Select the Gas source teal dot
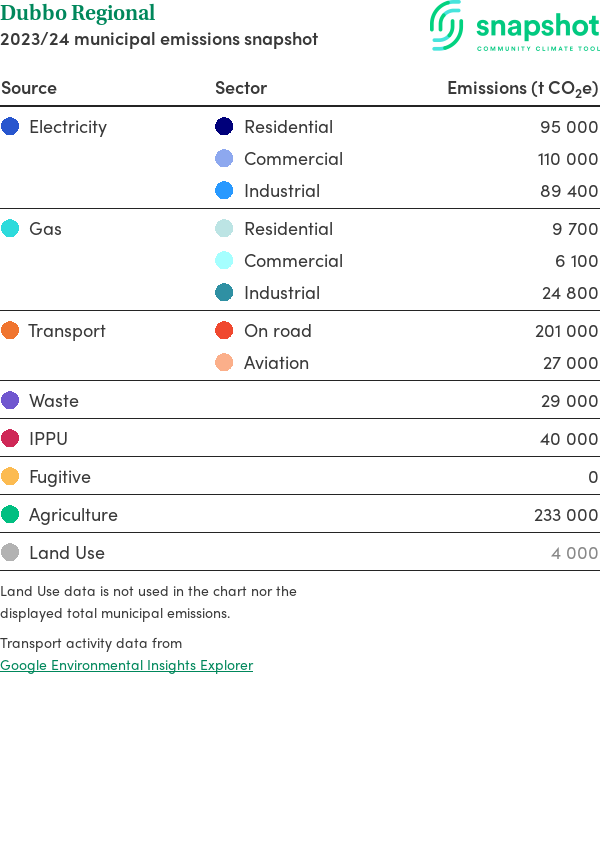600x850 pixels. pos(10,229)
